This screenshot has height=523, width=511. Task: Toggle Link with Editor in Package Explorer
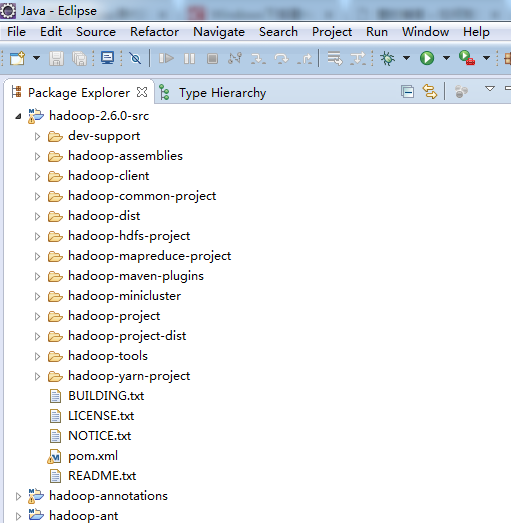(430, 91)
